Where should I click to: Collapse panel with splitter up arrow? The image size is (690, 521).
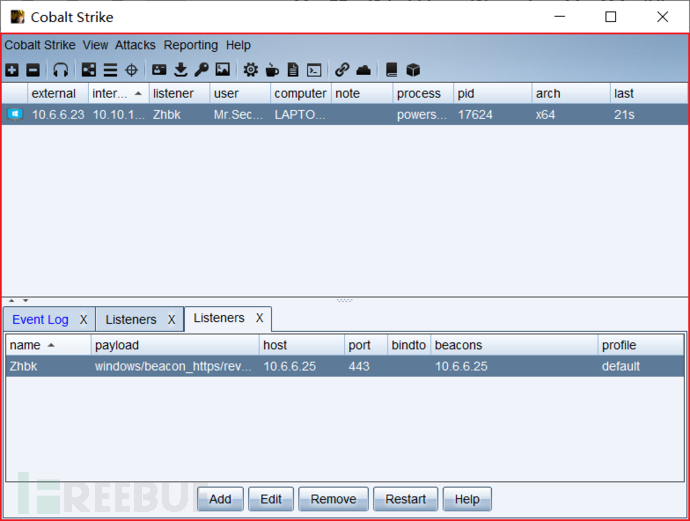pyautogui.click(x=12, y=301)
